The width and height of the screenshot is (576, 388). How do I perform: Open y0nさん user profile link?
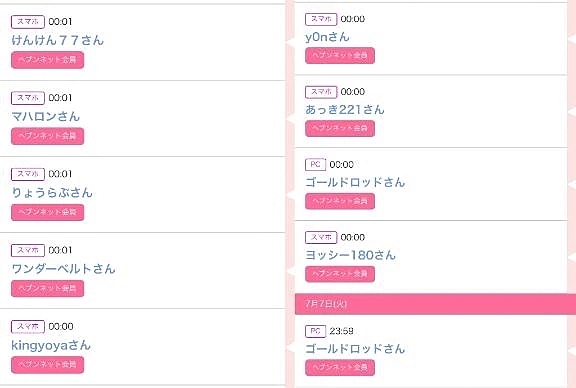[x=327, y=37]
